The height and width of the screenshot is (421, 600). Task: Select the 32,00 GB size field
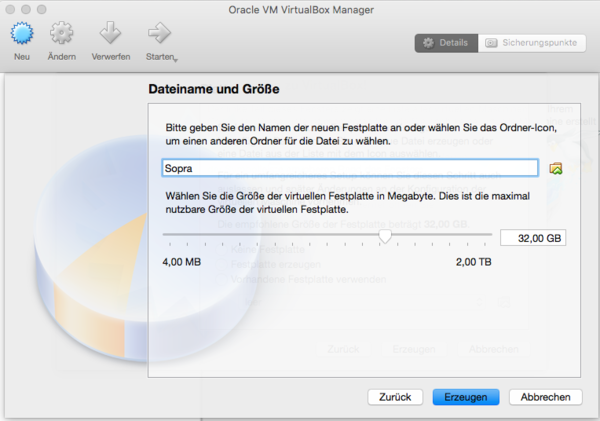(x=532, y=238)
